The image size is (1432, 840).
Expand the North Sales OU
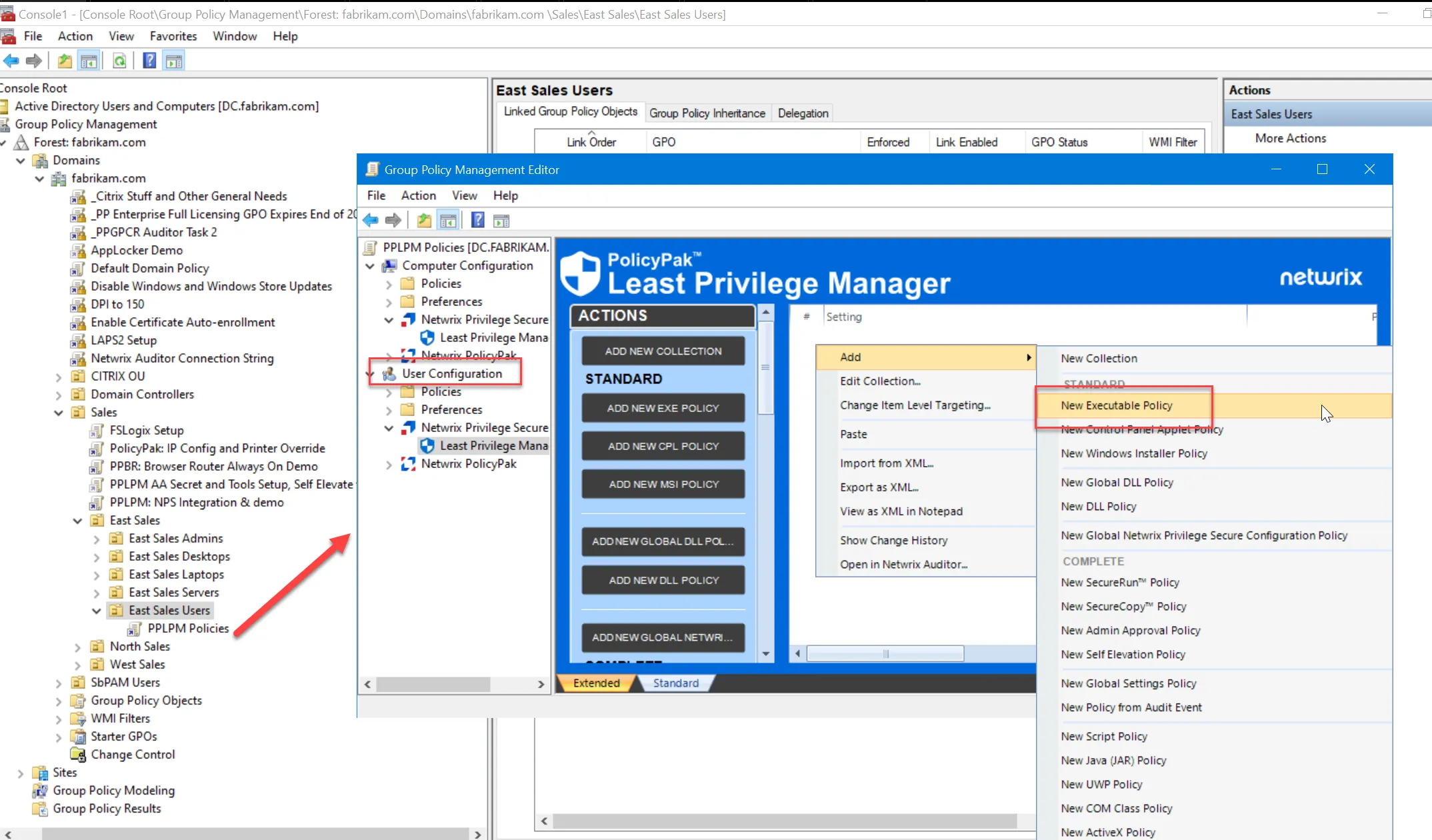(x=78, y=647)
